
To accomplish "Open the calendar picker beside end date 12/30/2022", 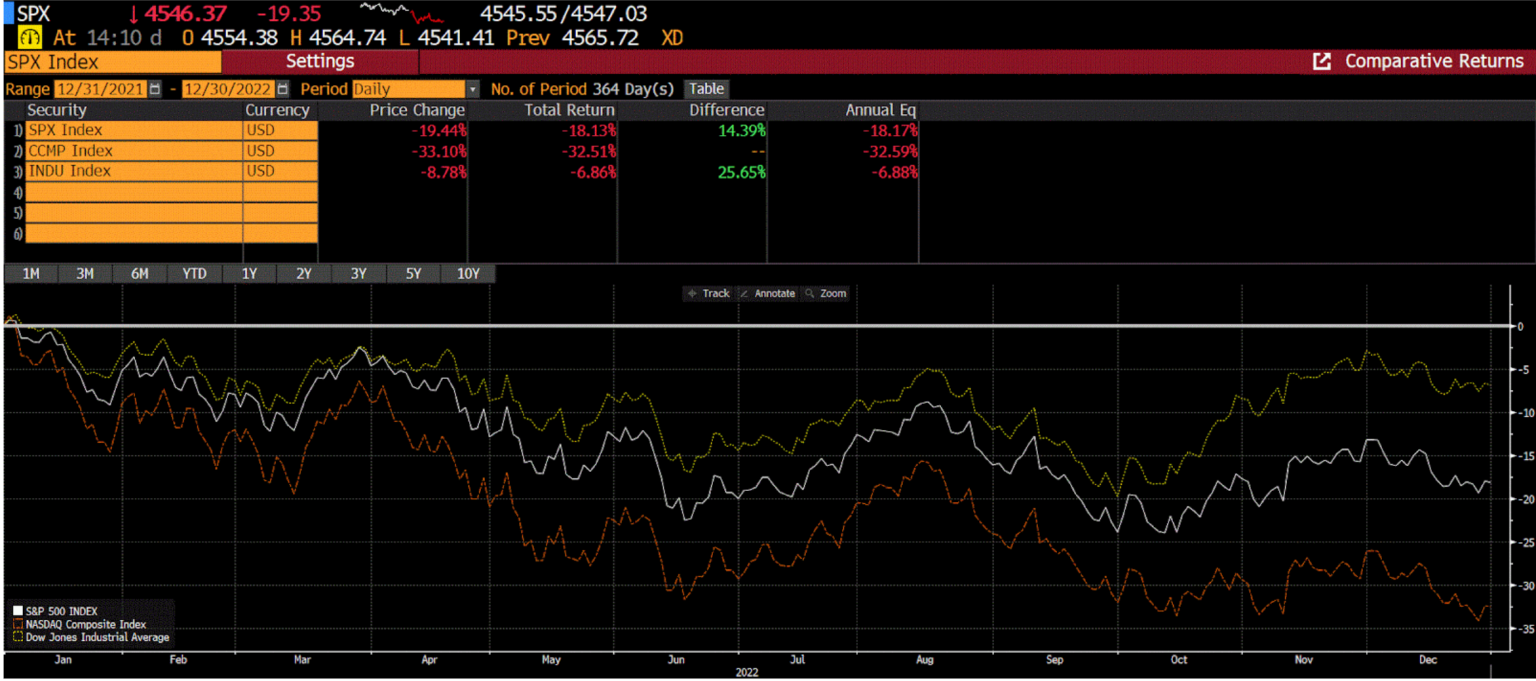I will 285,89.
